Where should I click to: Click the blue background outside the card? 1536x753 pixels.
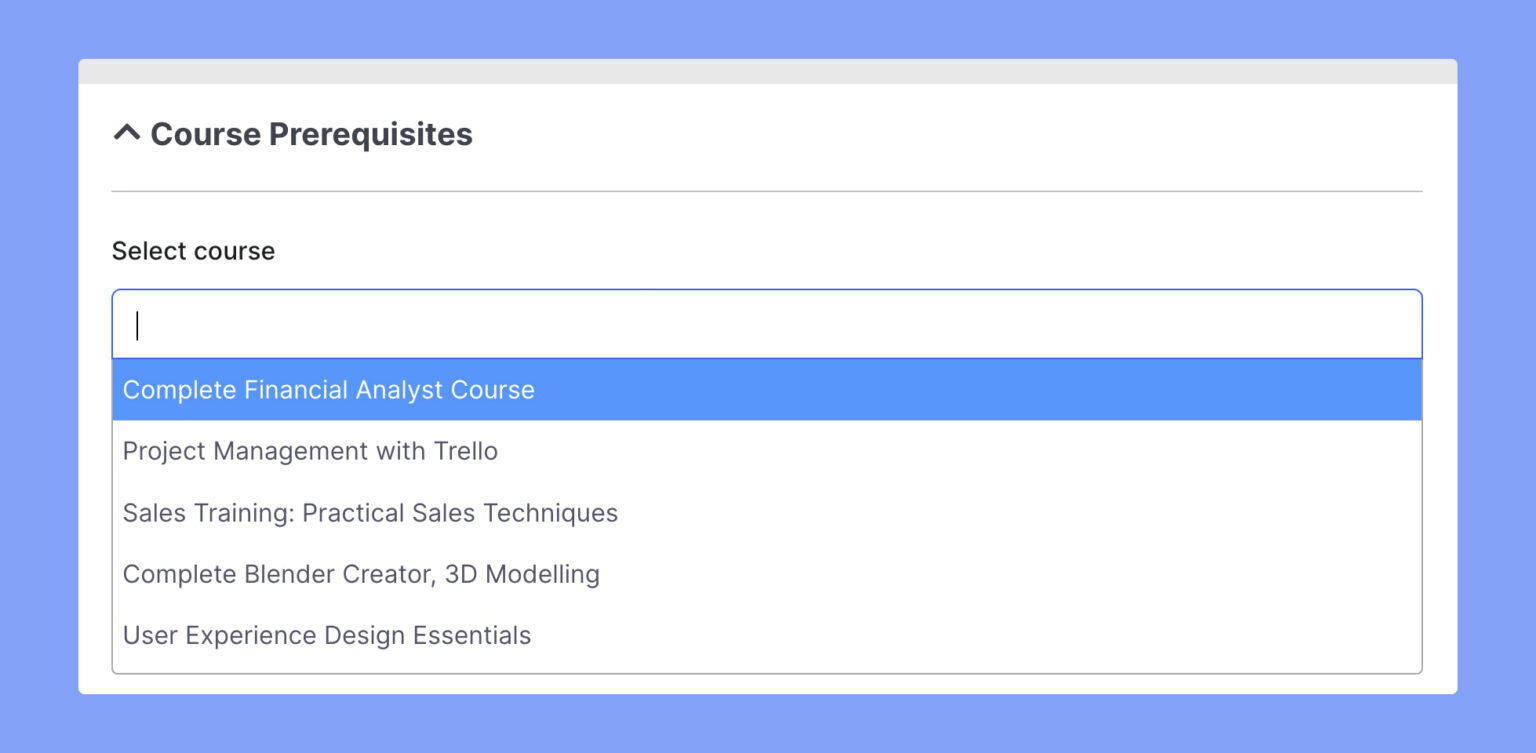pyautogui.click(x=40, y=400)
